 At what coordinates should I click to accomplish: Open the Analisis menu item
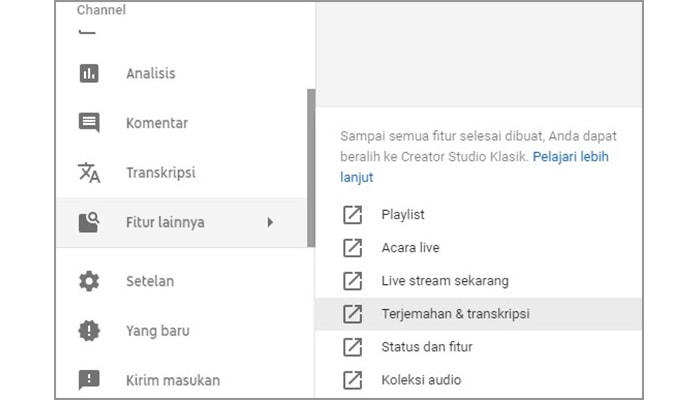150,73
